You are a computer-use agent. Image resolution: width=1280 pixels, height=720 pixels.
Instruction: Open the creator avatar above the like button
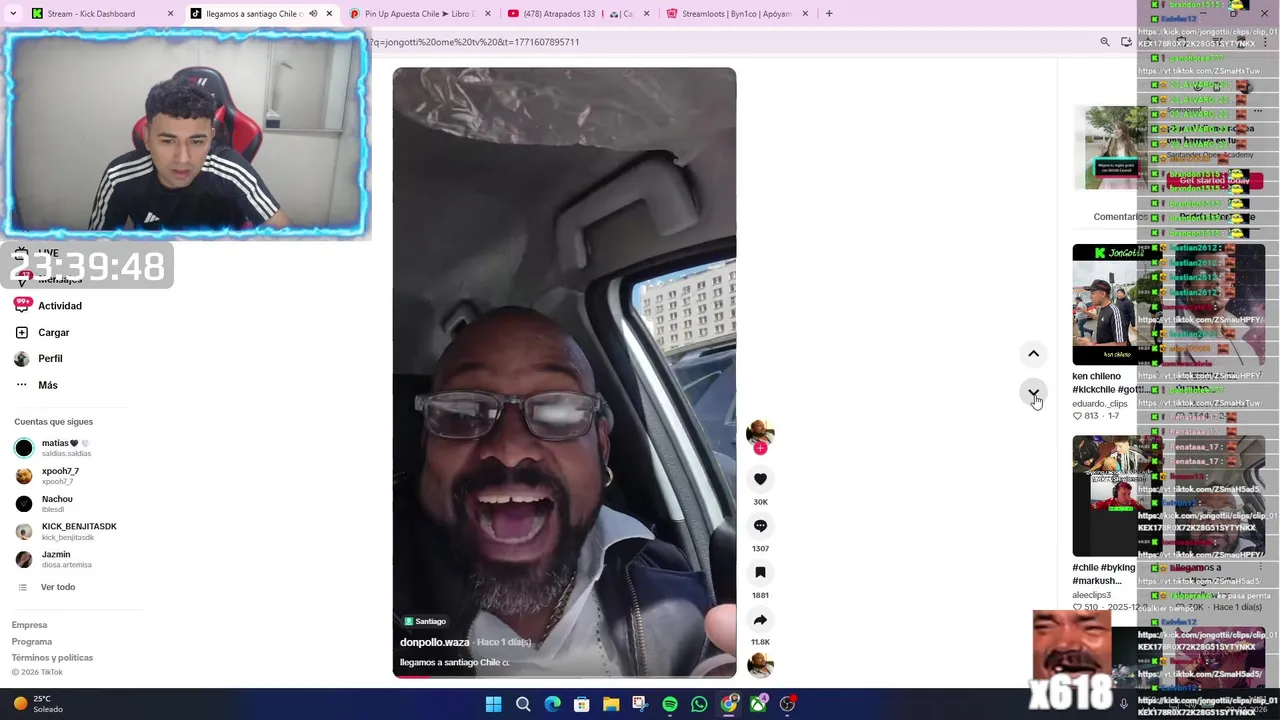pos(760,432)
